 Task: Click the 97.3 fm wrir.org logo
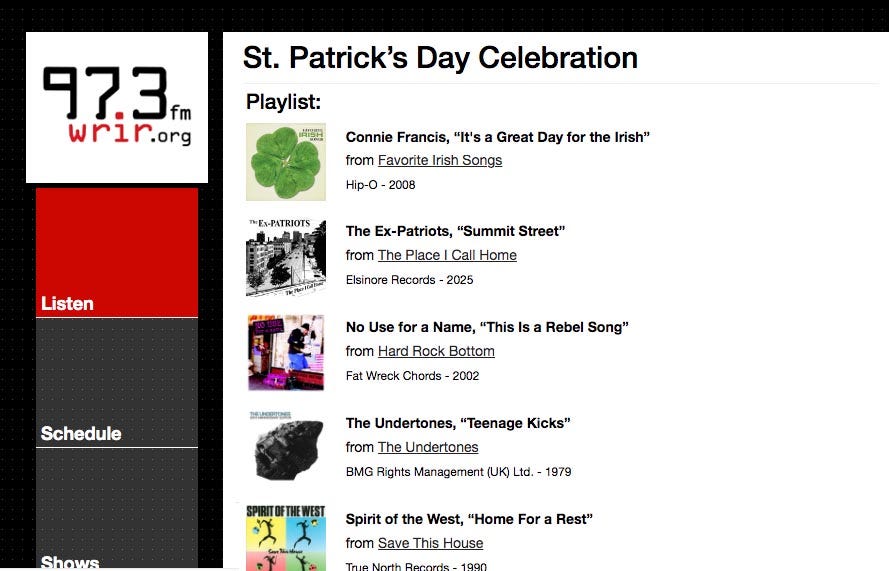click(117, 107)
